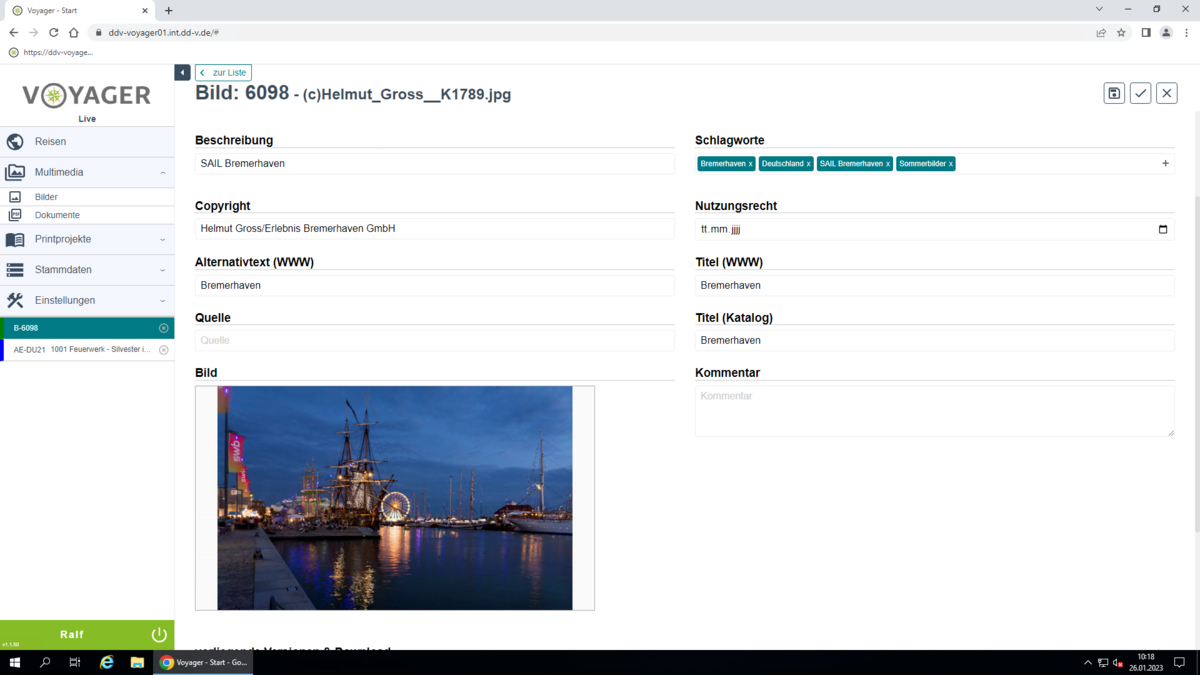The image size is (1200, 675).
Task: Remove the Bremerhaven keyword tag
Action: pyautogui.click(x=750, y=164)
